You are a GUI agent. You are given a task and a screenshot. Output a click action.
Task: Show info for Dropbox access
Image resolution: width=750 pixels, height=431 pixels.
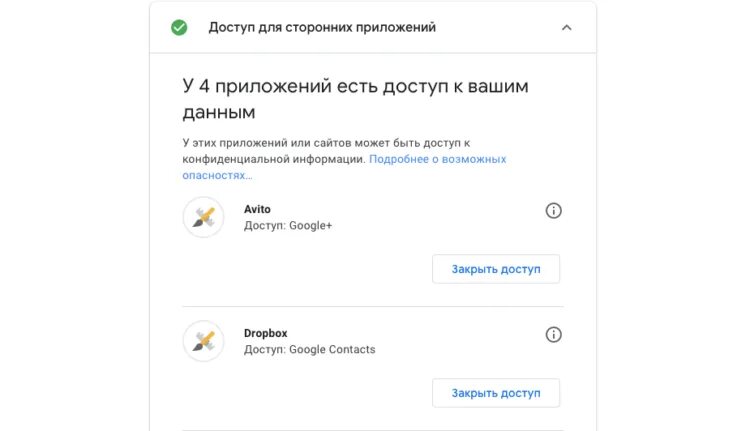553,334
